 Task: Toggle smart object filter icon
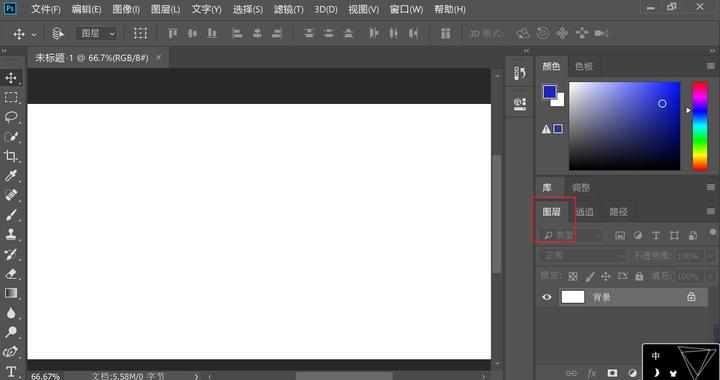coord(692,235)
